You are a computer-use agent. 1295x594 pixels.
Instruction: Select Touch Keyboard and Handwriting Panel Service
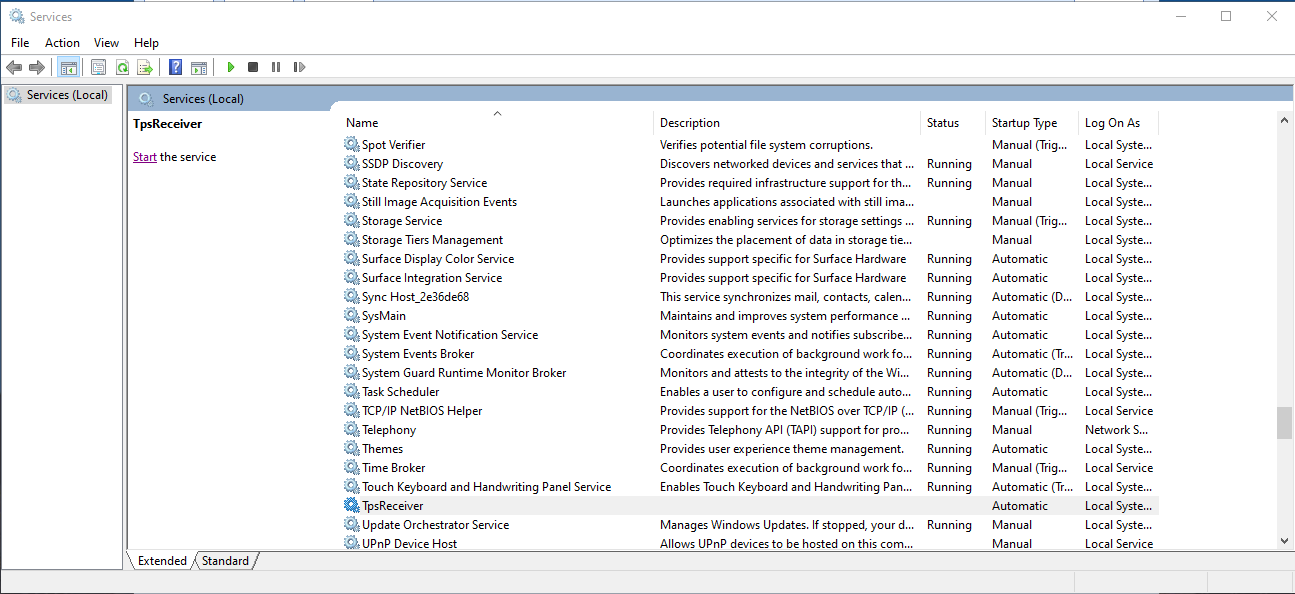[750, 487]
